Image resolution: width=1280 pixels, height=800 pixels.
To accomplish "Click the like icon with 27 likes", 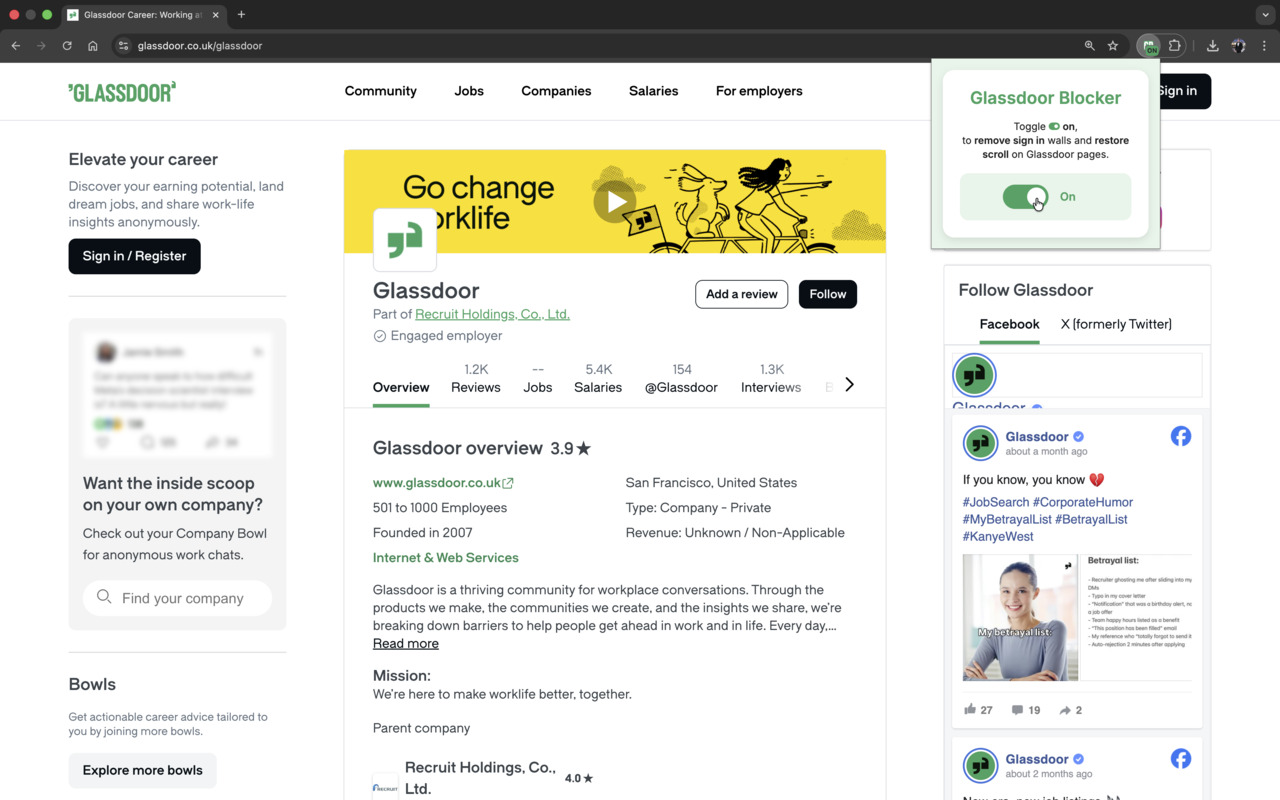I will [970, 709].
